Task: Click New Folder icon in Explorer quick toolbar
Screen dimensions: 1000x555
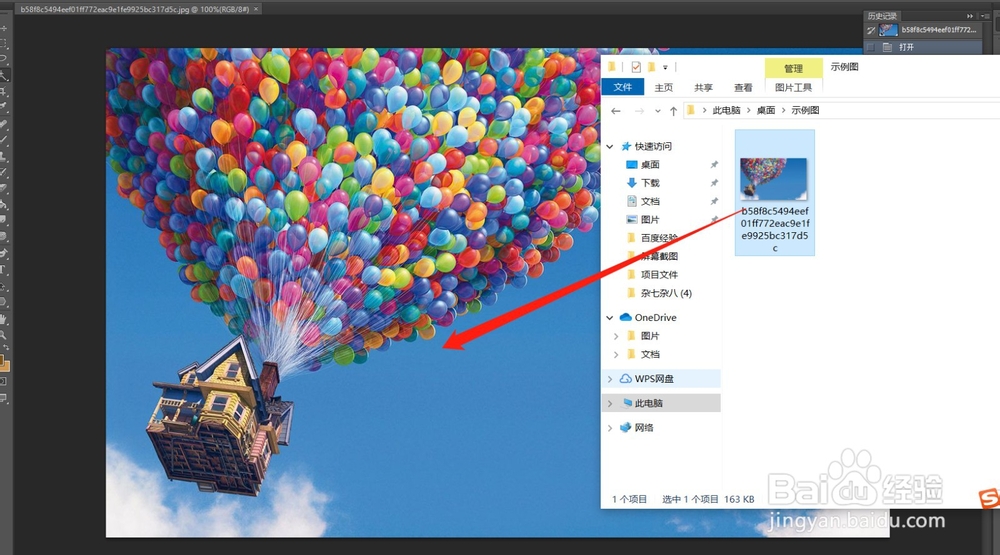Action: pyautogui.click(x=651, y=66)
